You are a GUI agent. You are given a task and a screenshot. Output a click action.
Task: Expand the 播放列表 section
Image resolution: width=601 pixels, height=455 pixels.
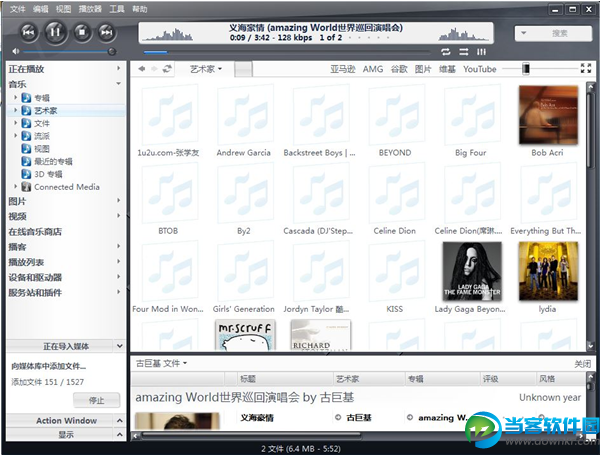pos(118,261)
